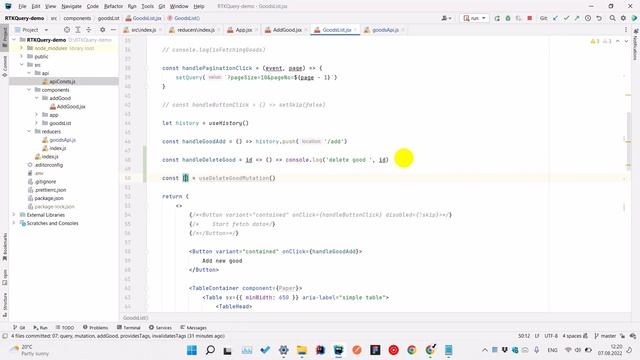Expand the node_modules folder

[x=22, y=48]
